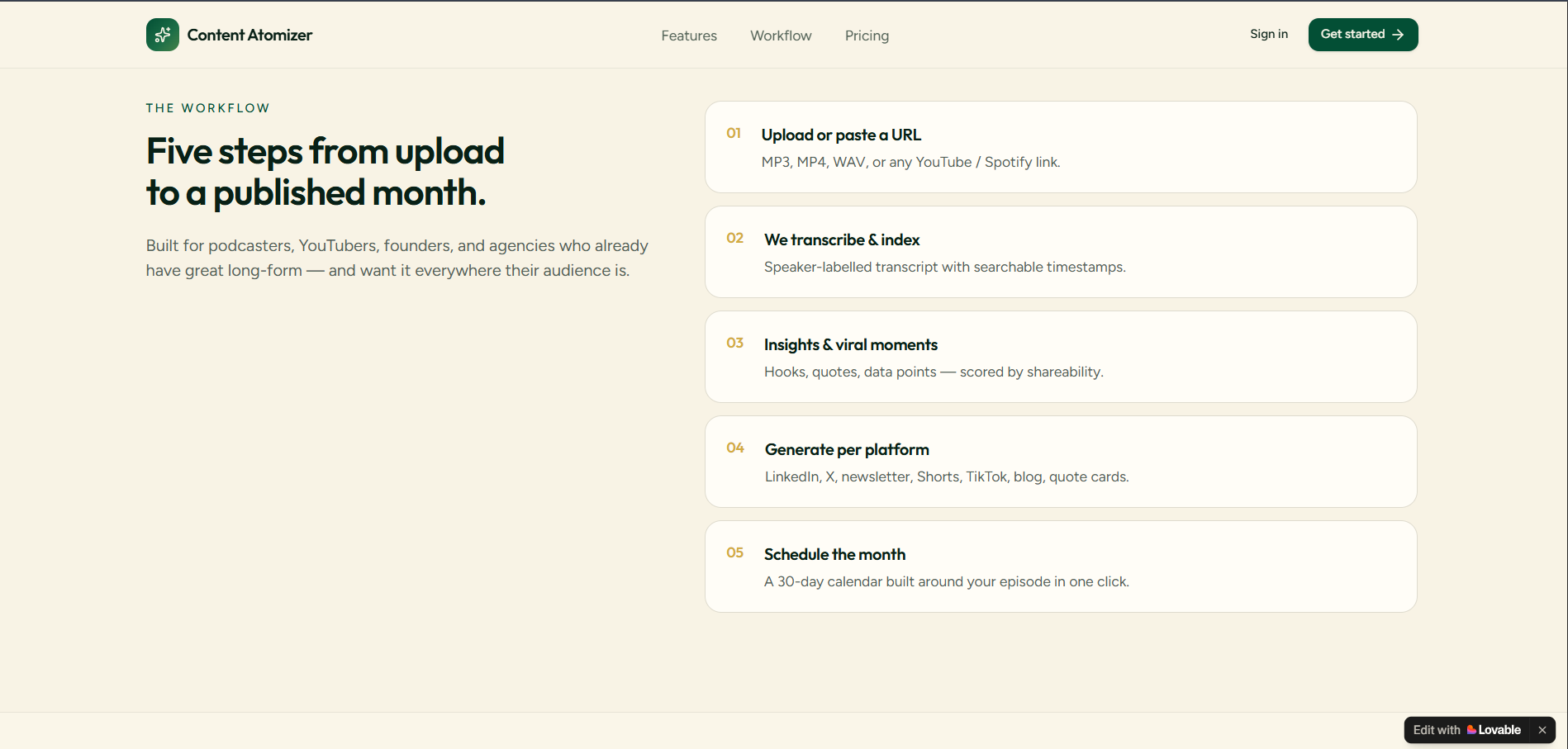Click the step number 02
Viewport: 1568px width, 749px height.
tap(735, 238)
